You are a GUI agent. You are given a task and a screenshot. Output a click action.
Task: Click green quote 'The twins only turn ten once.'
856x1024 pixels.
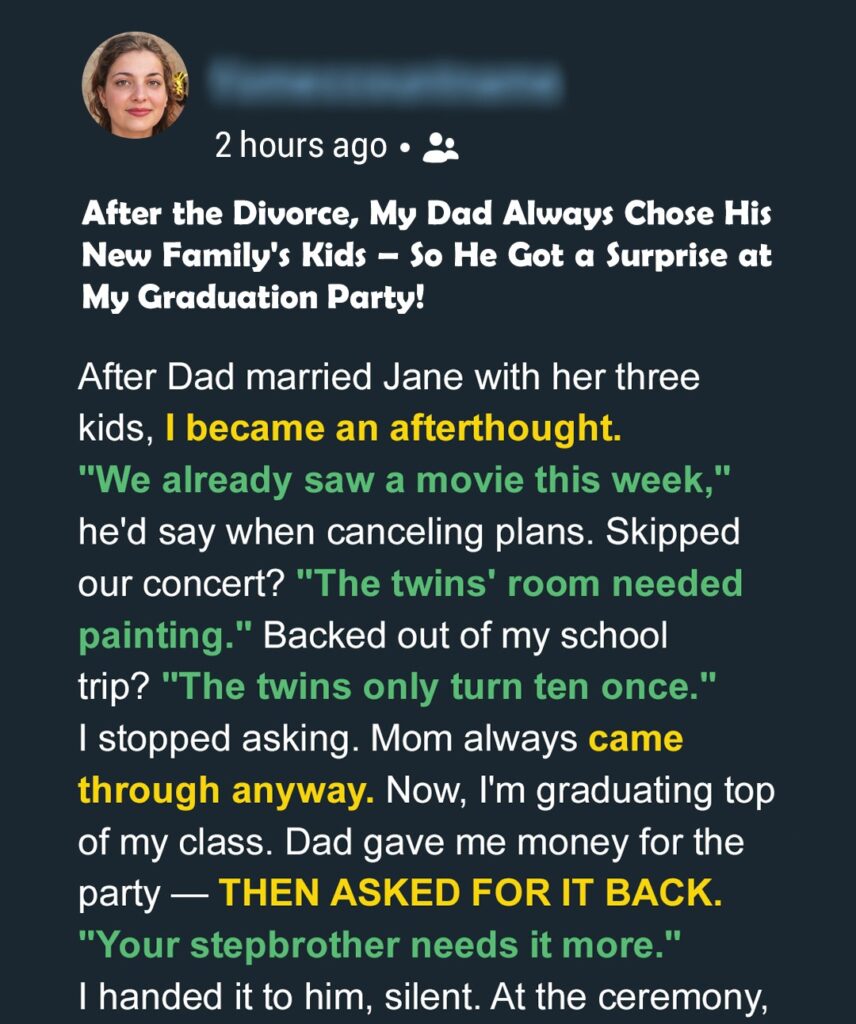(x=438, y=687)
